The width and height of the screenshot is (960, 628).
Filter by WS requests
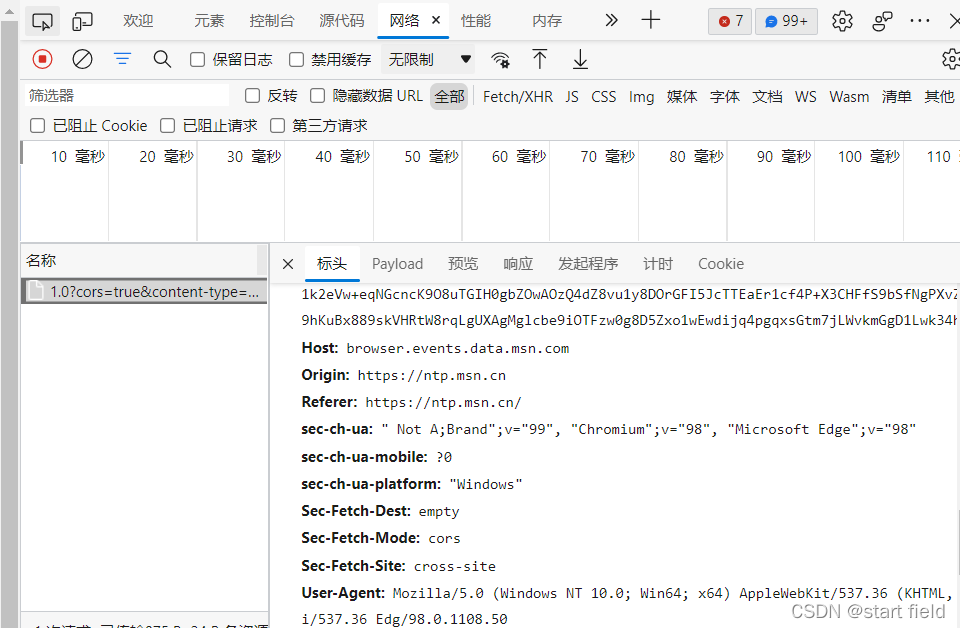point(805,97)
